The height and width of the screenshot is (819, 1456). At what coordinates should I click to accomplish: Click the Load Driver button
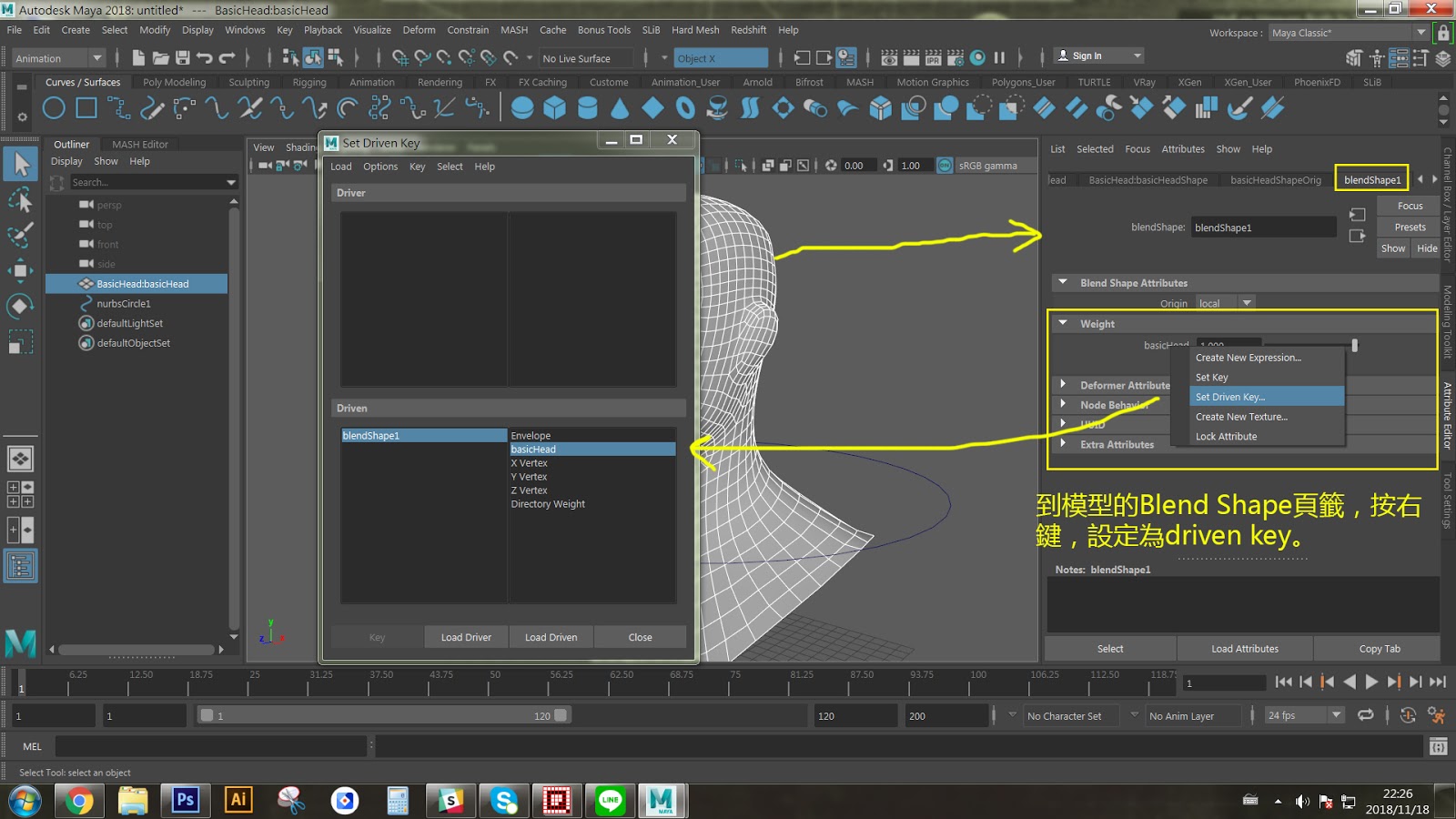[465, 636]
